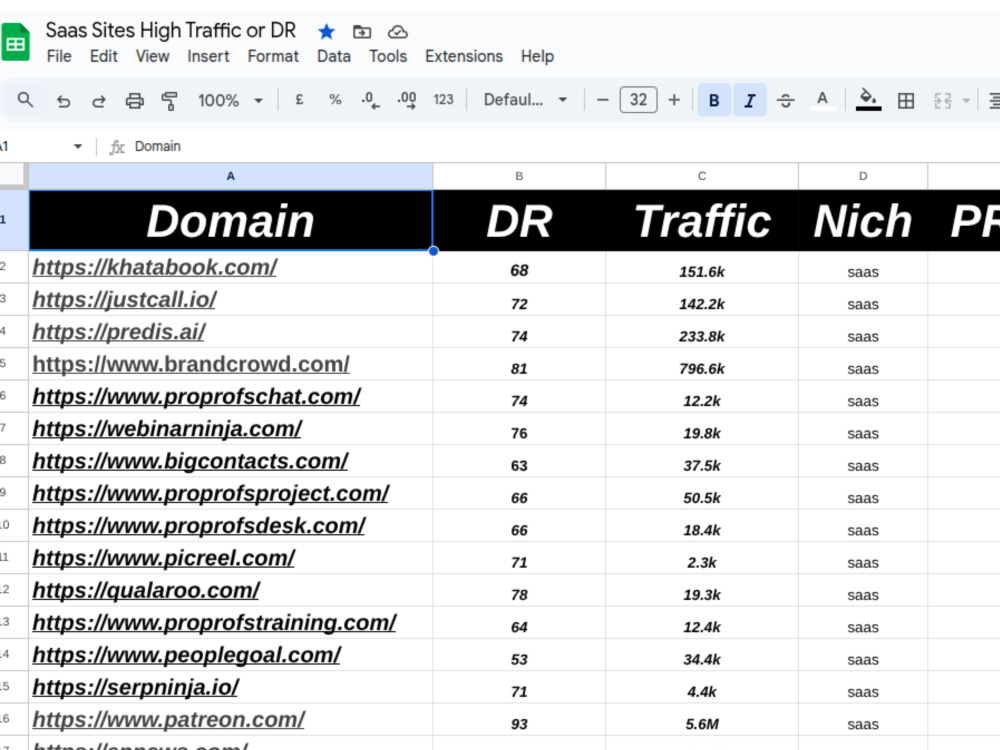Select the Nich header cell

tap(863, 221)
